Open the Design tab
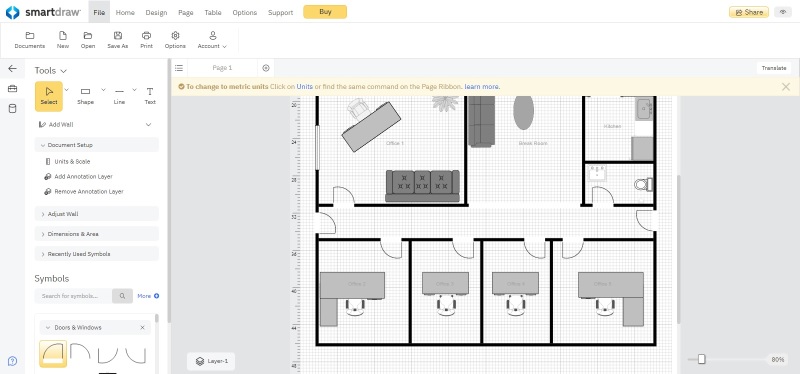This screenshot has width=800, height=374. coord(156,12)
